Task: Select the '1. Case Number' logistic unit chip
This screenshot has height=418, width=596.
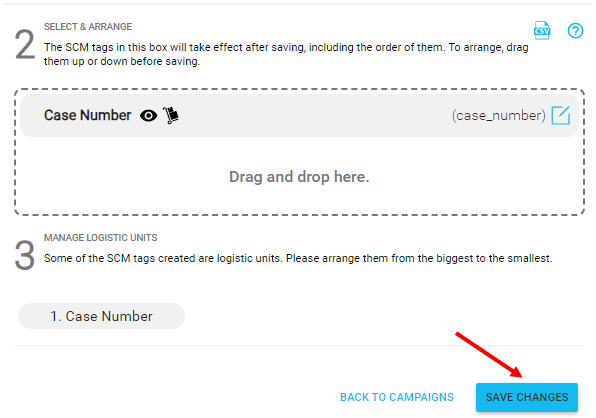Action: (101, 316)
